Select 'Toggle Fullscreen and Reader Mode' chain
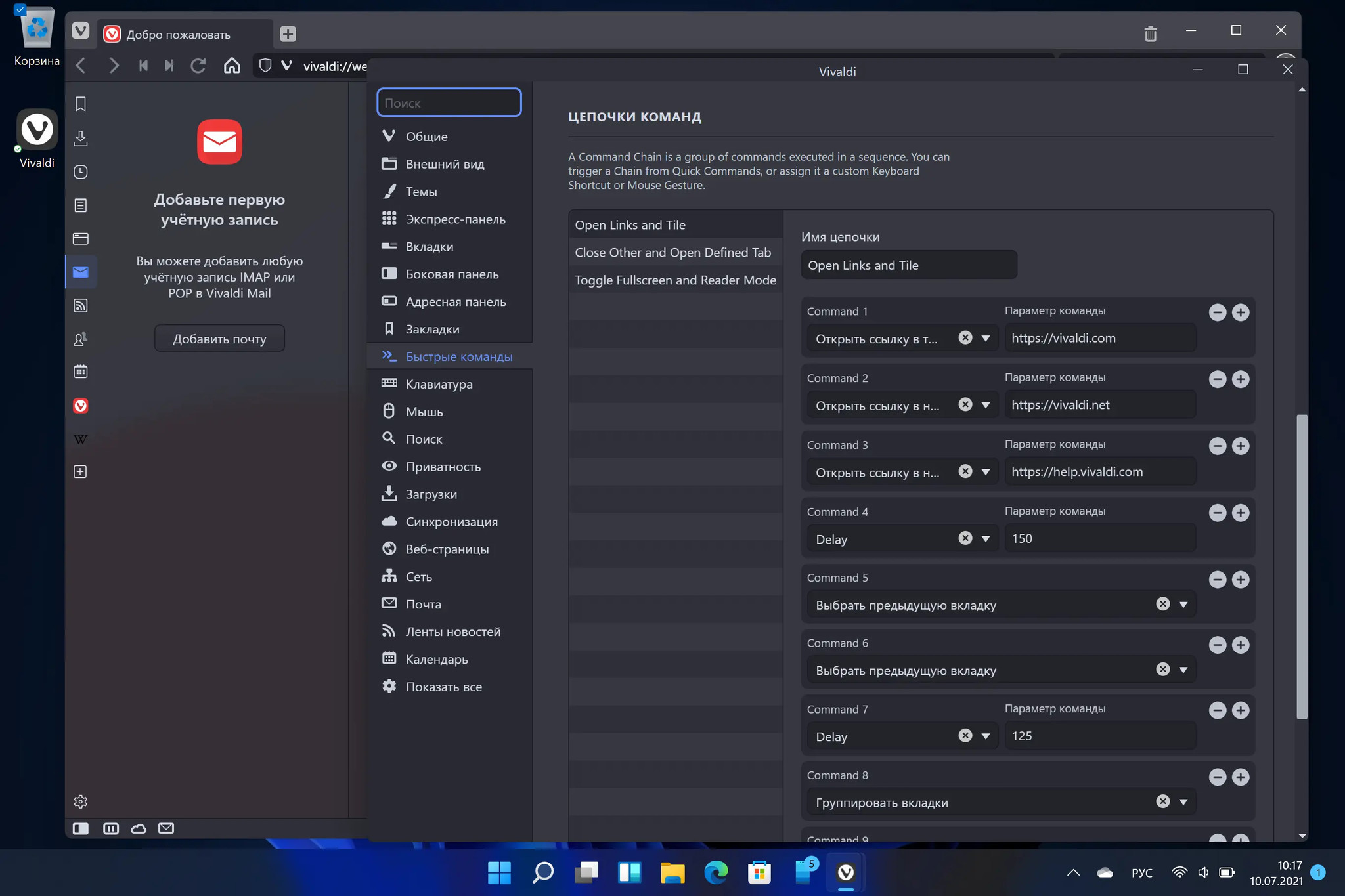 [675, 279]
